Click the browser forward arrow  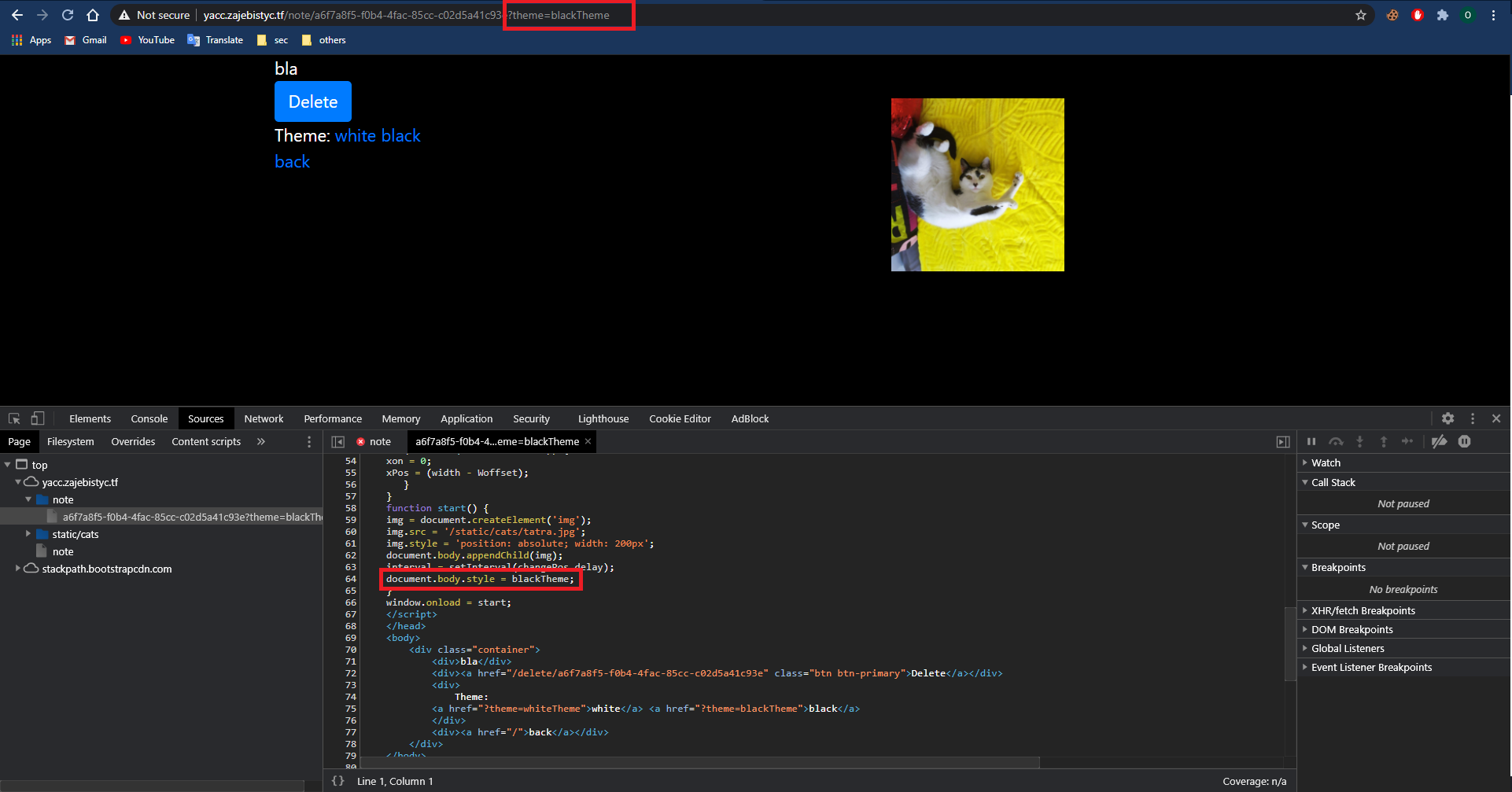pyautogui.click(x=42, y=15)
